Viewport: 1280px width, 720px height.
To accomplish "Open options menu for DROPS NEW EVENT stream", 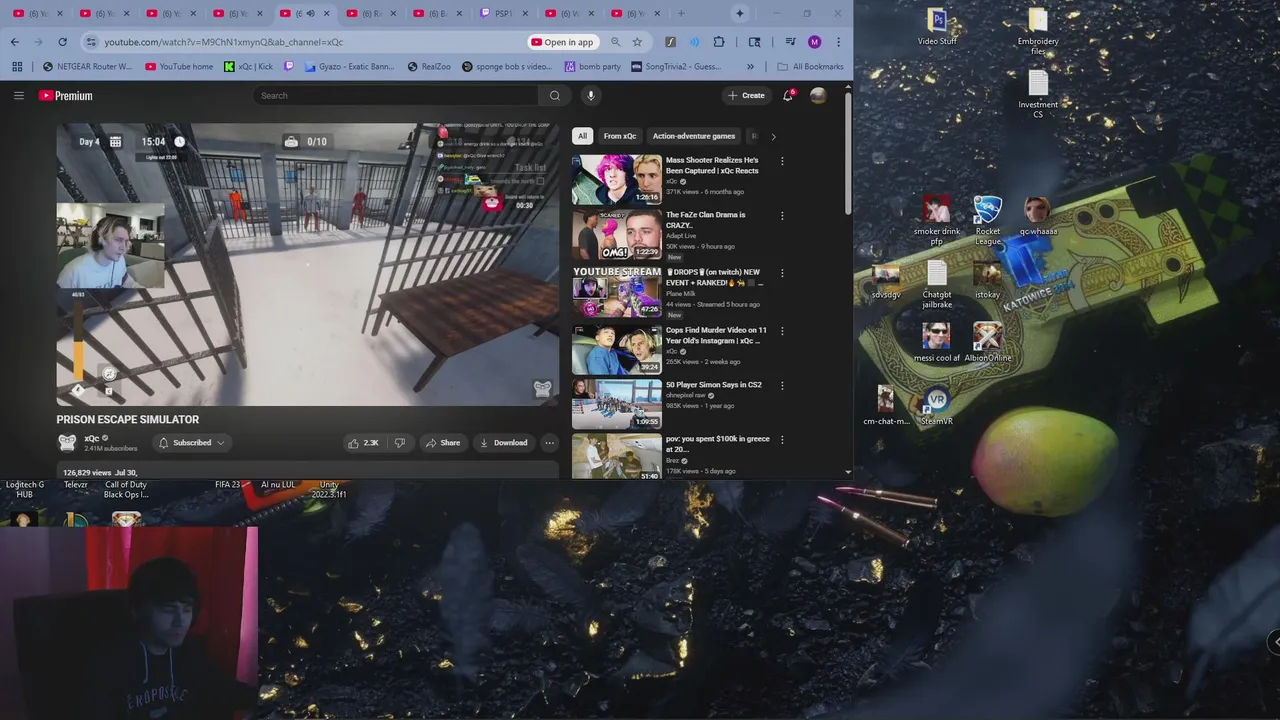I will pyautogui.click(x=782, y=272).
